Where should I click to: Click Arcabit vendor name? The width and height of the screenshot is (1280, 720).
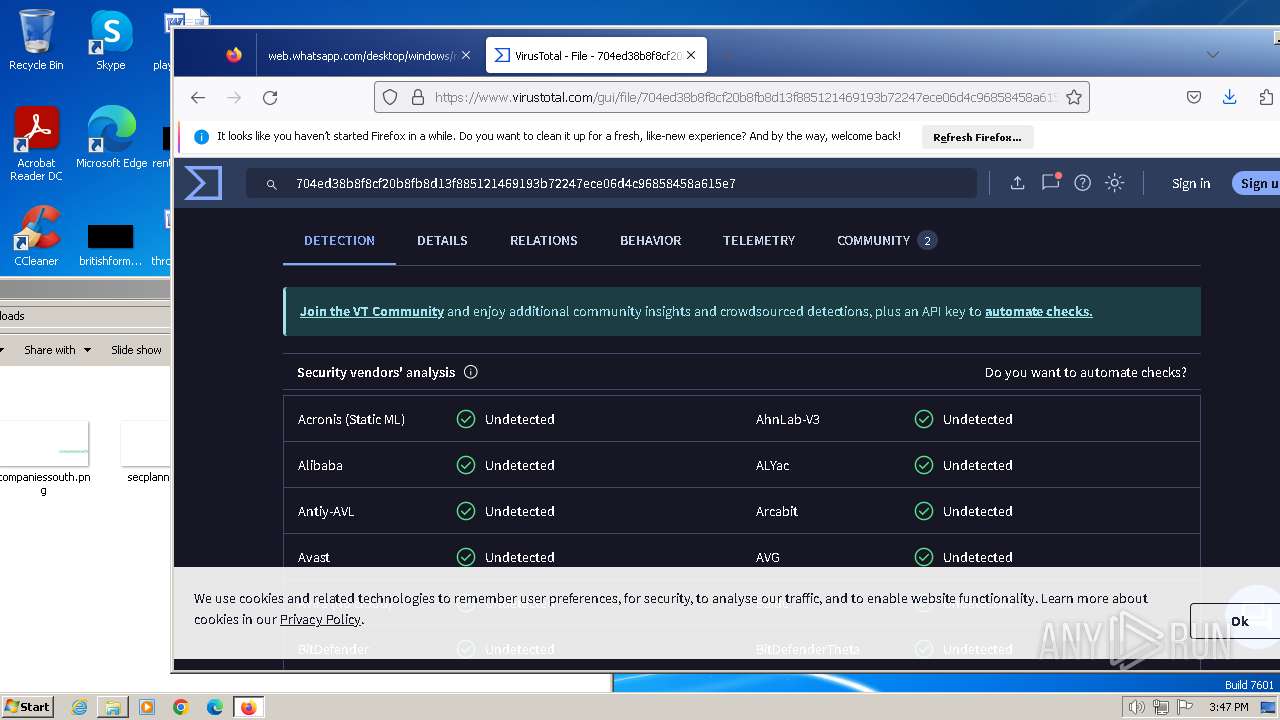click(777, 511)
